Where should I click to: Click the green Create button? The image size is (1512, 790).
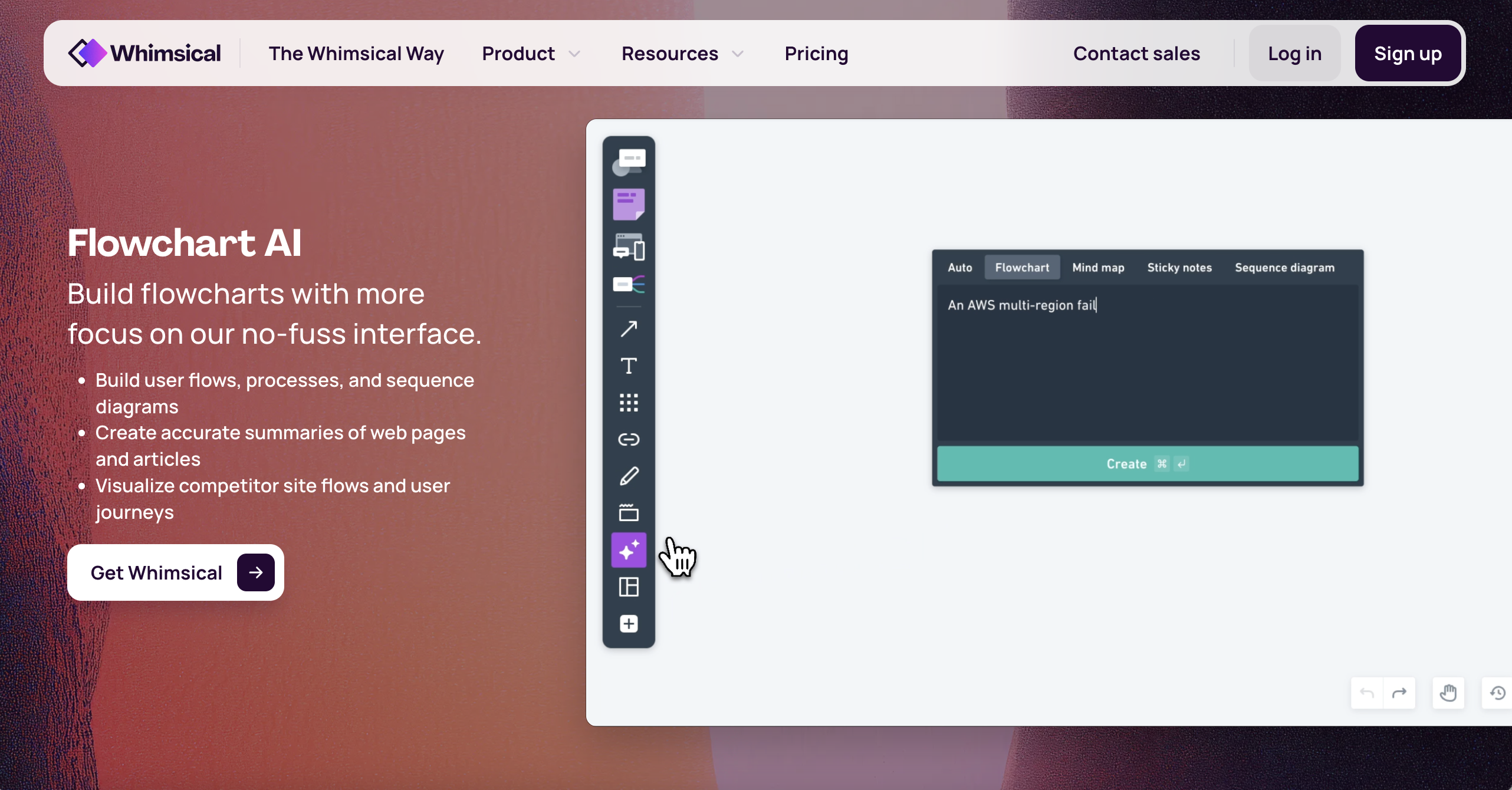[1148, 464]
